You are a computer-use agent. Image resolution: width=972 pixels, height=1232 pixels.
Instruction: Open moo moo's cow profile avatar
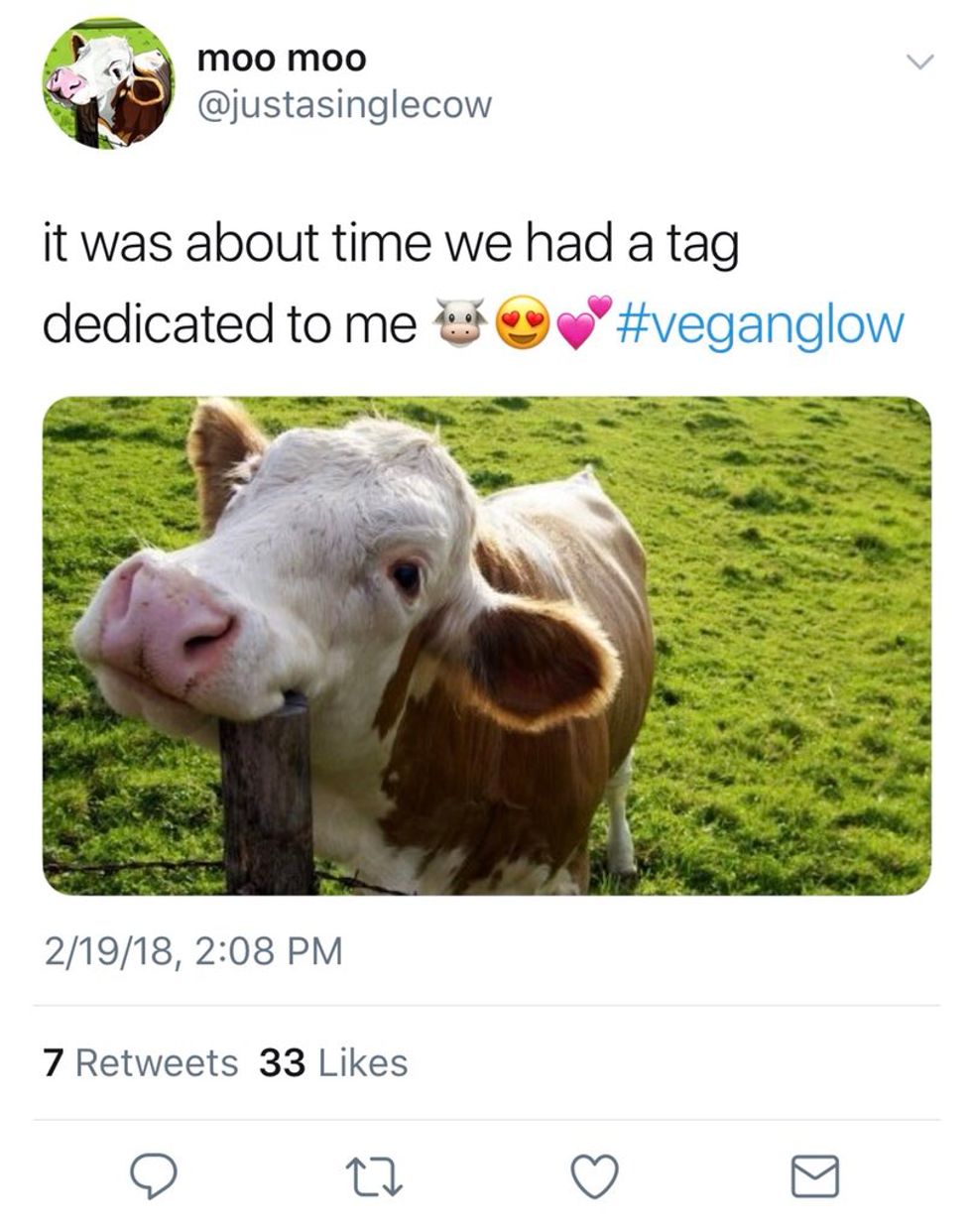(x=107, y=83)
